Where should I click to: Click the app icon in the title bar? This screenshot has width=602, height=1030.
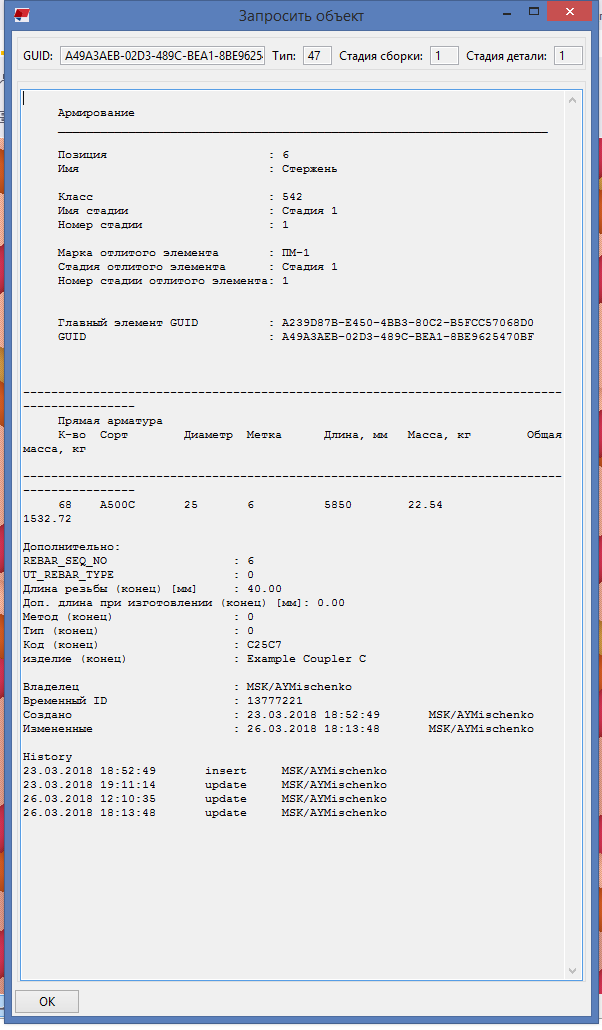point(22,14)
